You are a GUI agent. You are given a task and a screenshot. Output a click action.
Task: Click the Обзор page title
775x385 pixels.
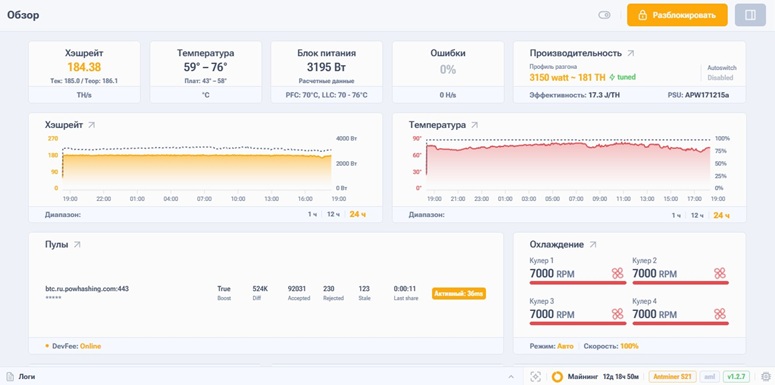[x=23, y=15]
